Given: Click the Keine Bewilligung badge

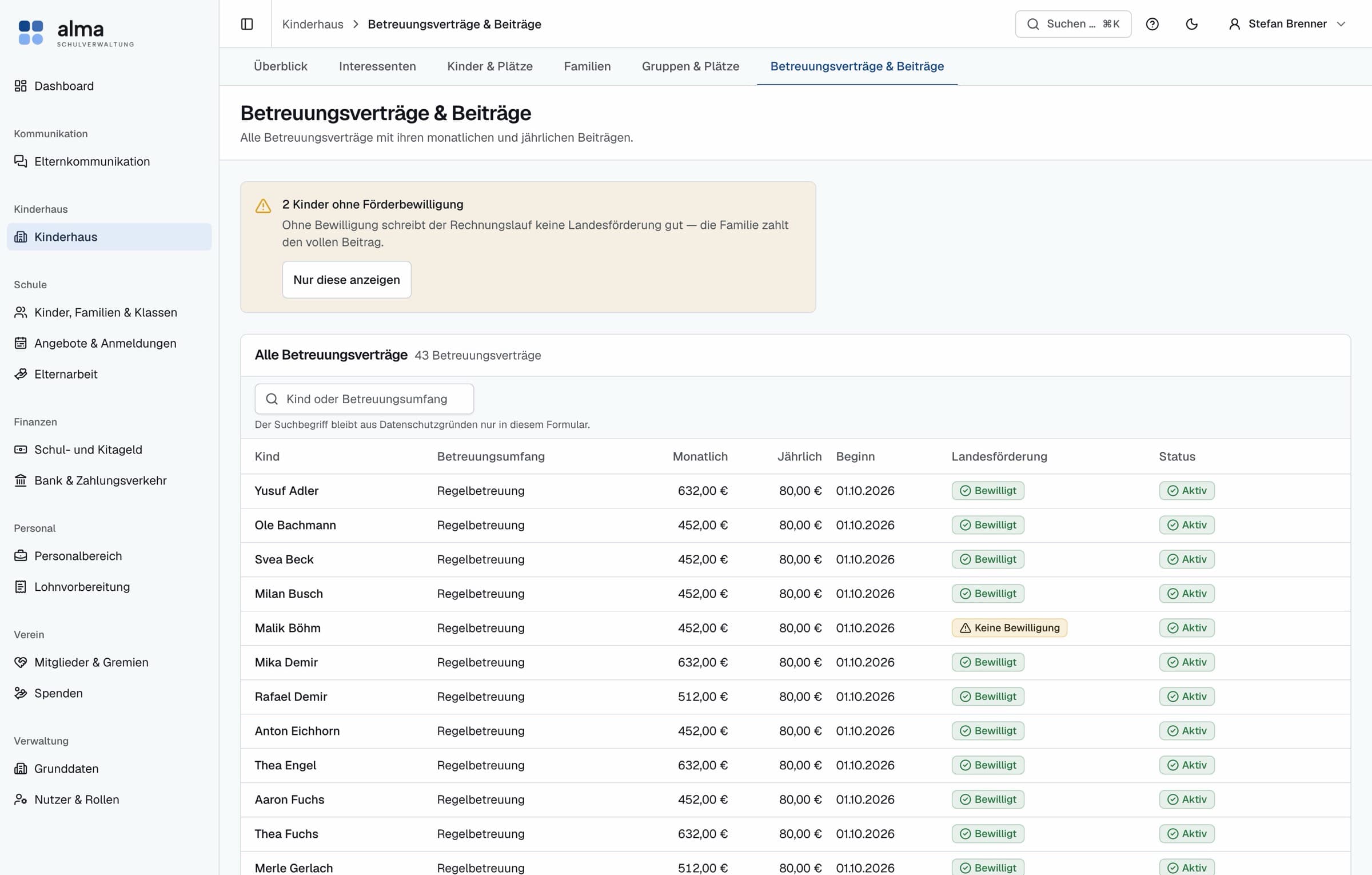Looking at the screenshot, I should pos(1009,628).
